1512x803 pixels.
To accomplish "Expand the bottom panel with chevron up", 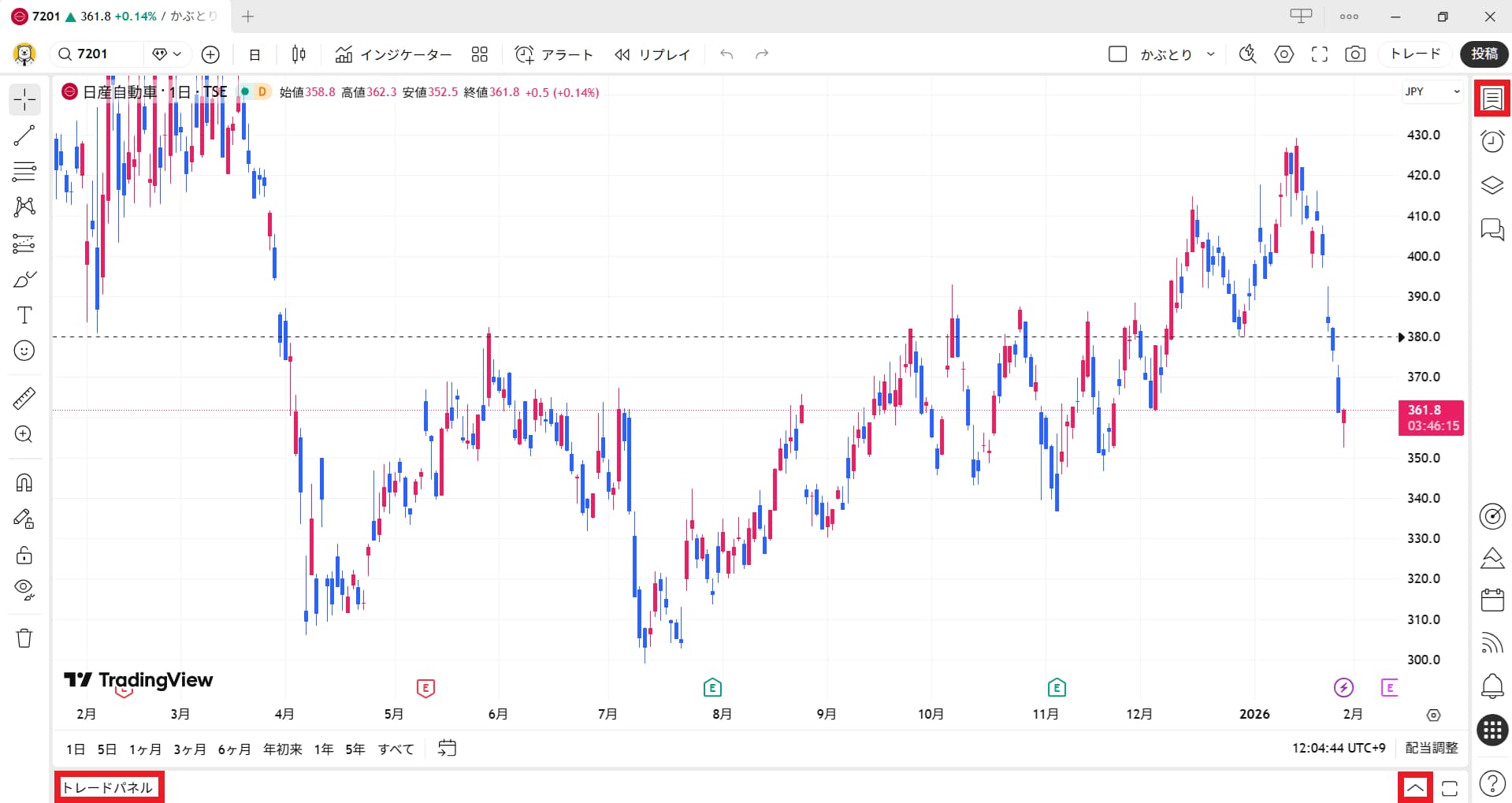I will click(1415, 787).
